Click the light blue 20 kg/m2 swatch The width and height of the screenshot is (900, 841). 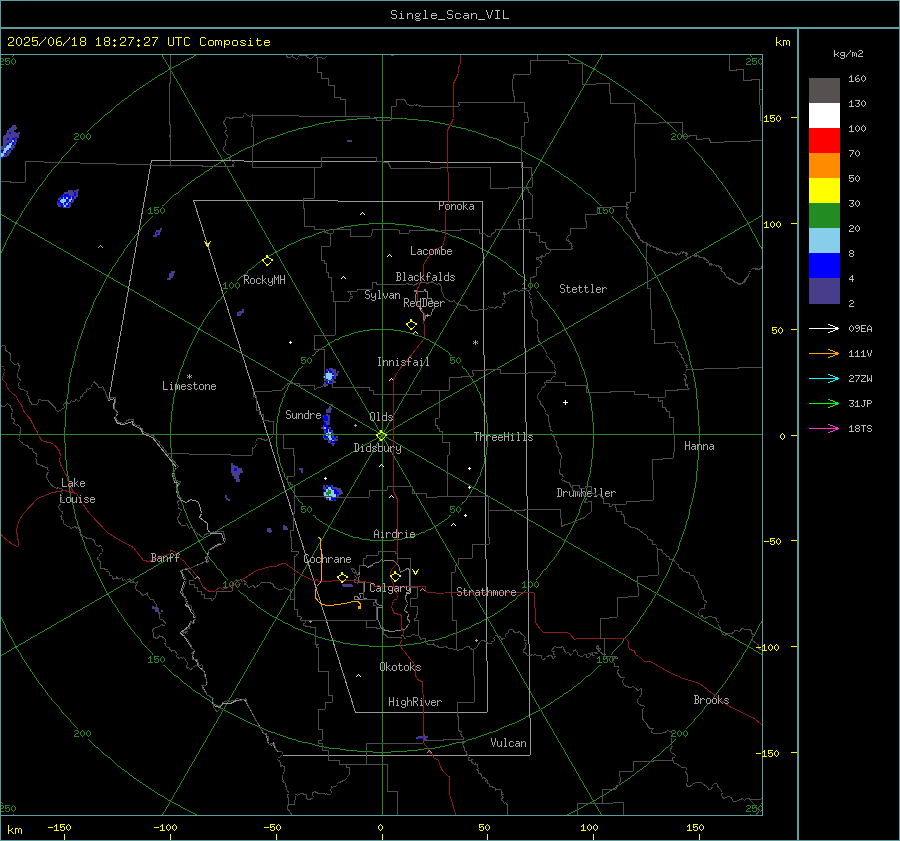click(x=824, y=241)
